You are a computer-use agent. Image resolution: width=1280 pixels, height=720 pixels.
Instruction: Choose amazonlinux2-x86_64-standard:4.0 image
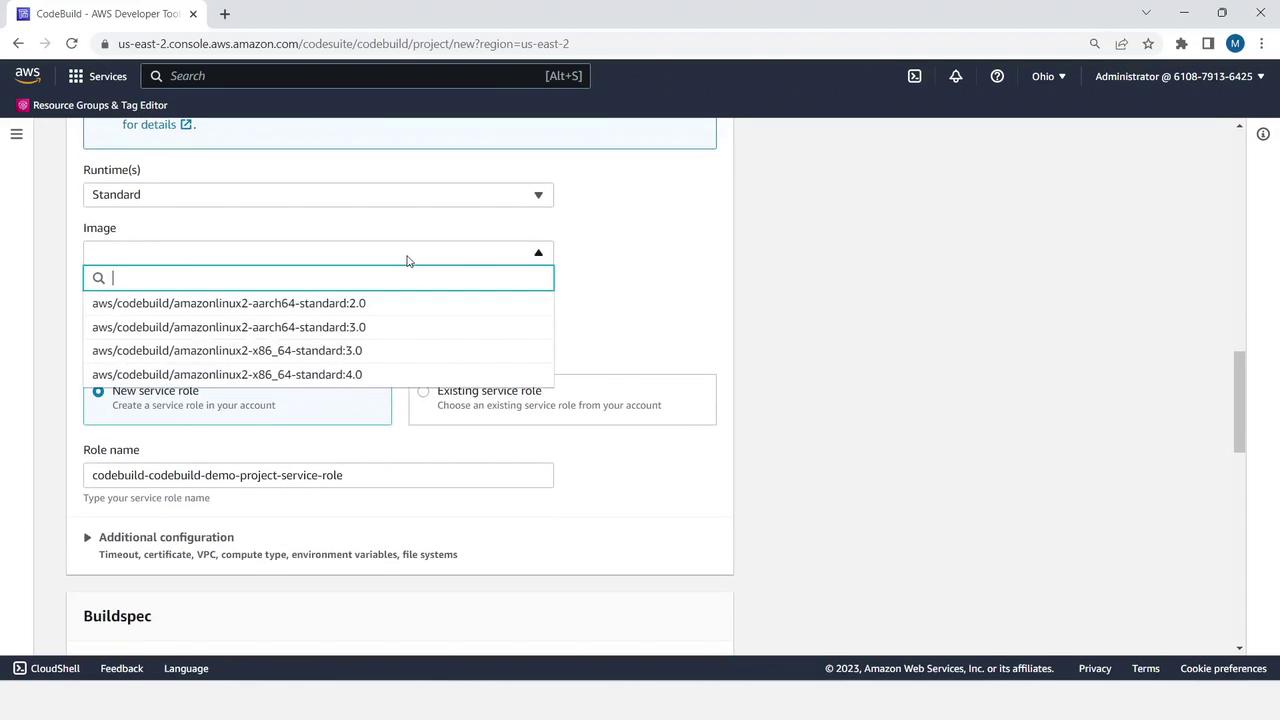(x=318, y=375)
